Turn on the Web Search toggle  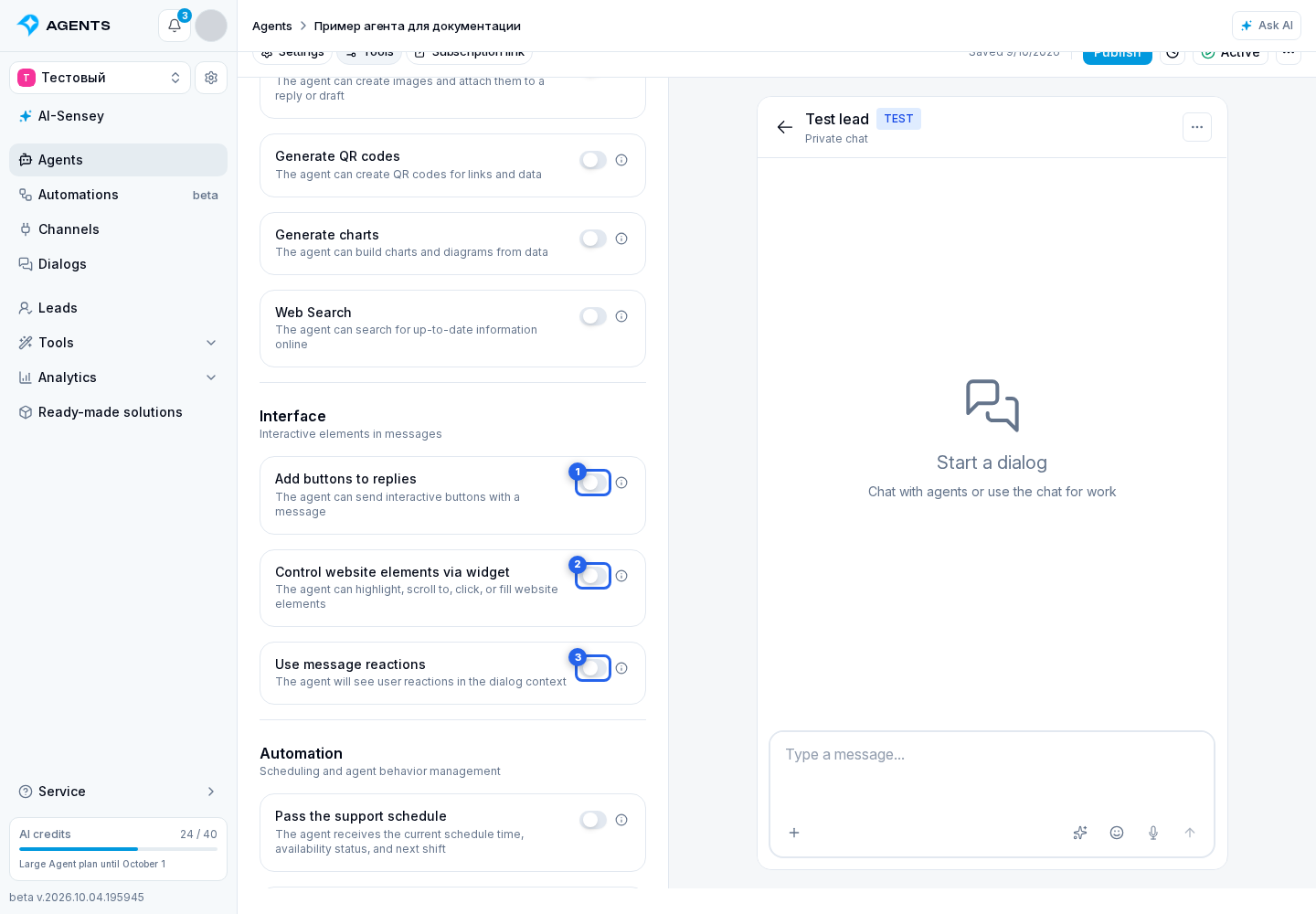[593, 316]
